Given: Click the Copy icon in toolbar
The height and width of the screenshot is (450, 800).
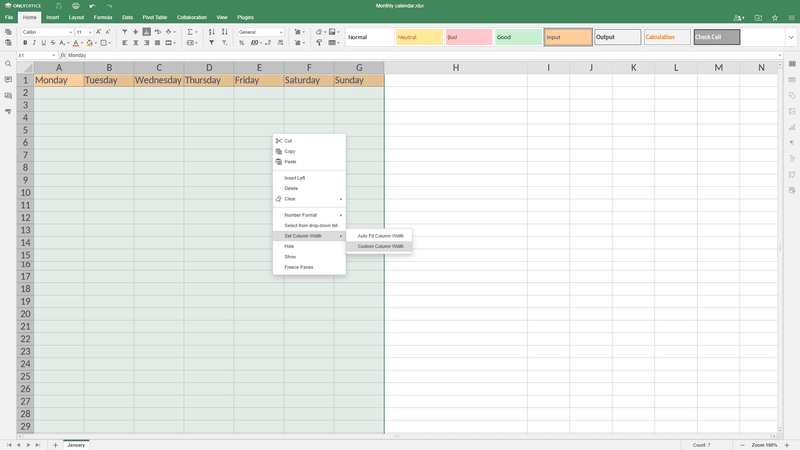Looking at the screenshot, I should click(x=8, y=32).
